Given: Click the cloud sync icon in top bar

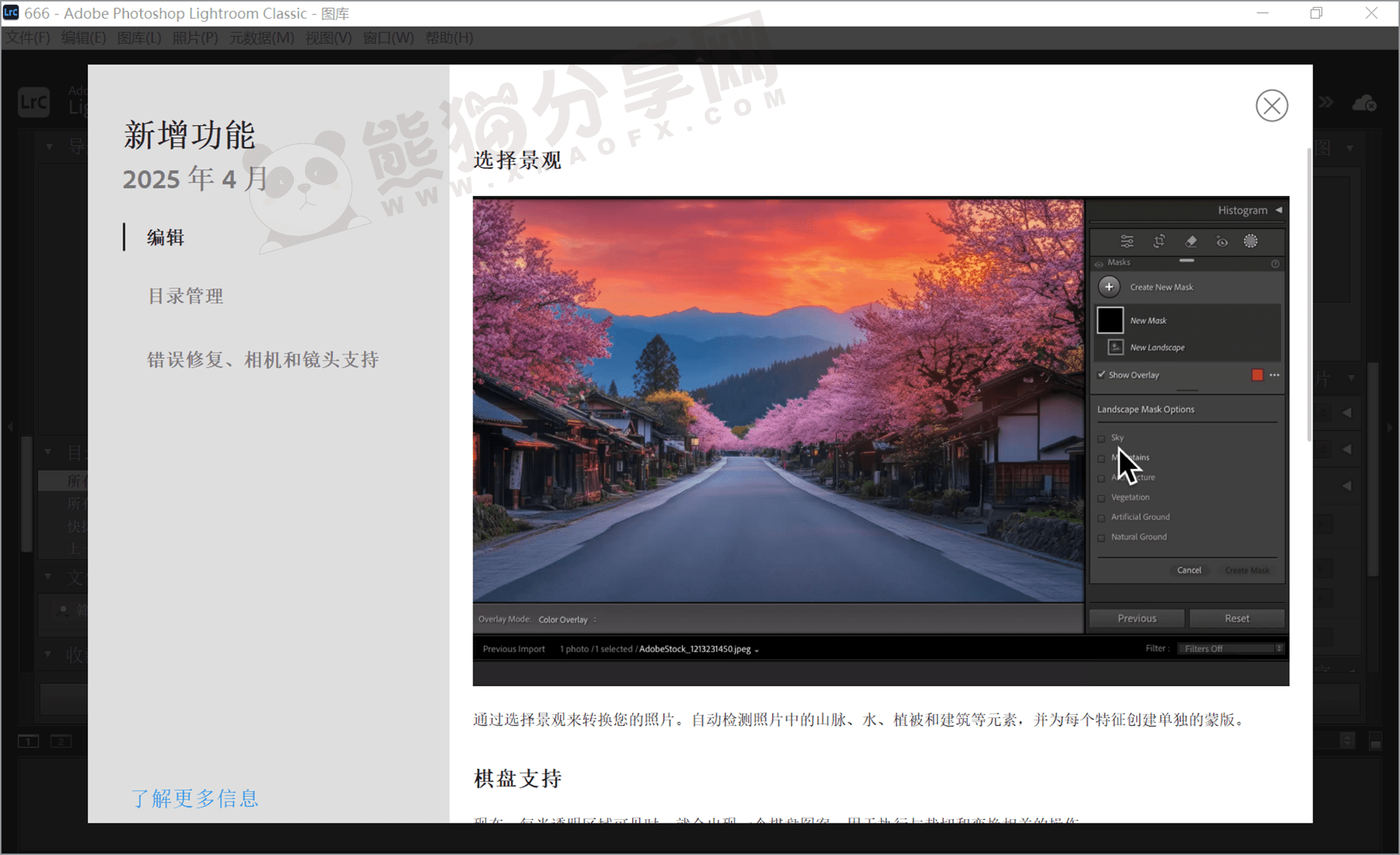Looking at the screenshot, I should (1365, 102).
